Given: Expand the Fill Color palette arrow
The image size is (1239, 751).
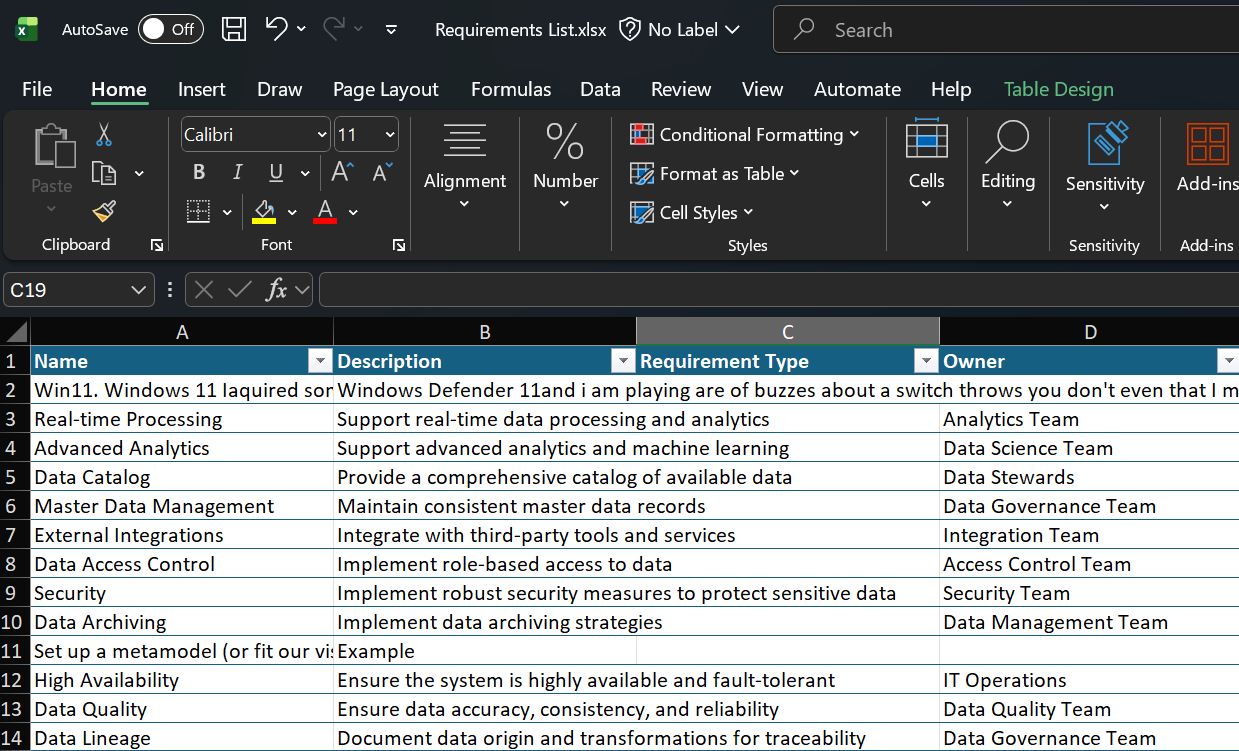Looking at the screenshot, I should [292, 212].
